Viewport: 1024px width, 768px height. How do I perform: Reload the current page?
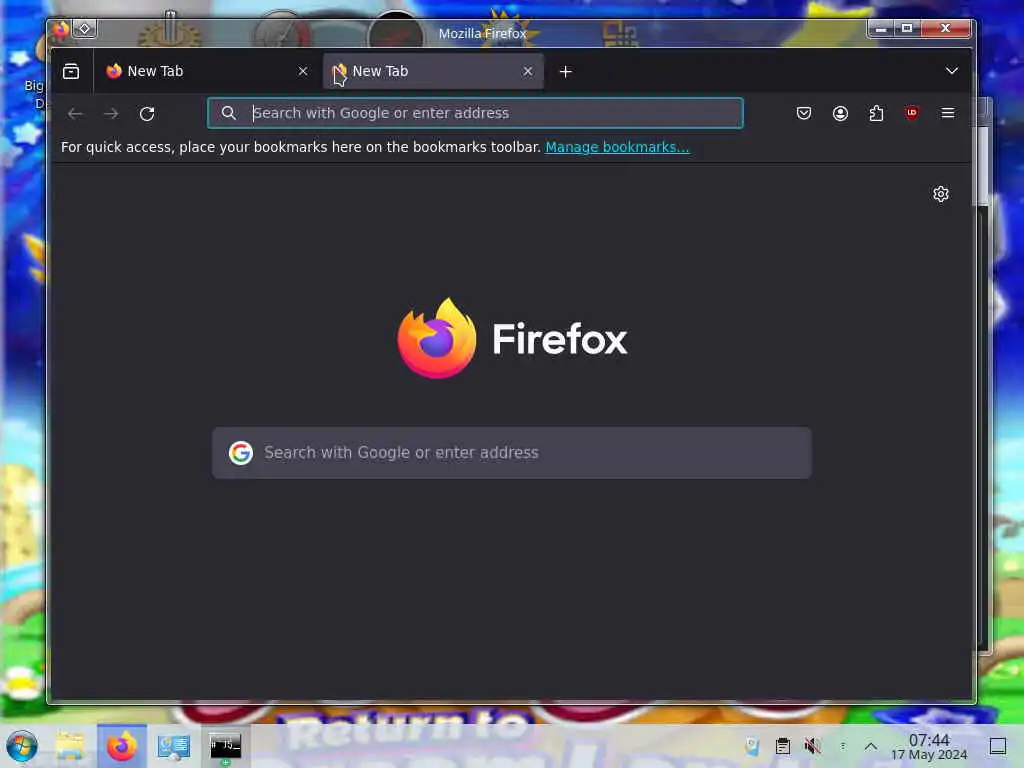[x=147, y=114]
